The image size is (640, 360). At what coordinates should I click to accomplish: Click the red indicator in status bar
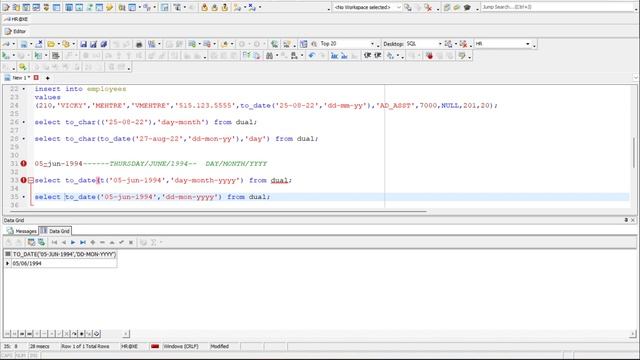[x=155, y=347]
